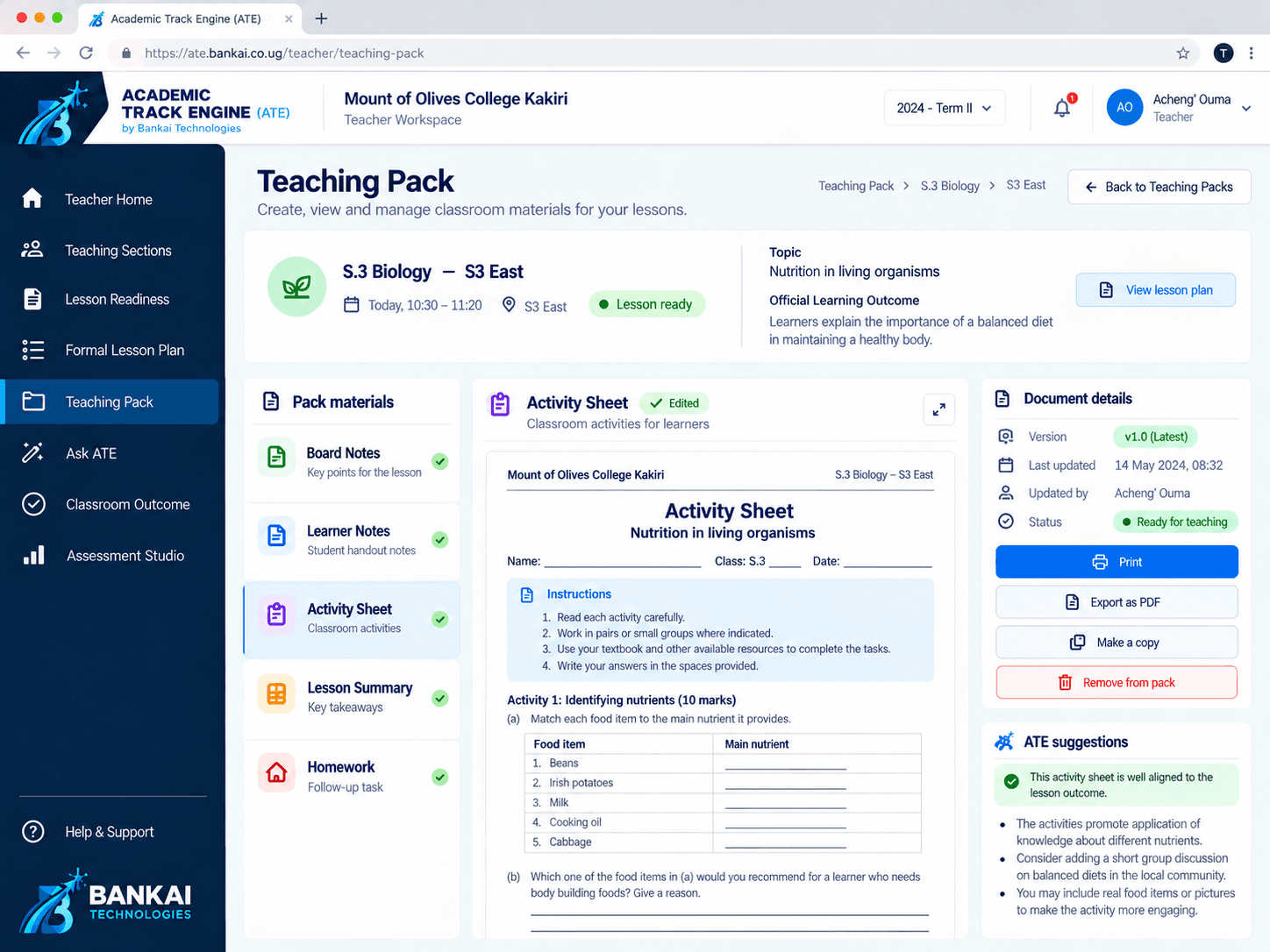1270x952 pixels.
Task: Click the Ready for teaching status badge
Action: [x=1175, y=522]
